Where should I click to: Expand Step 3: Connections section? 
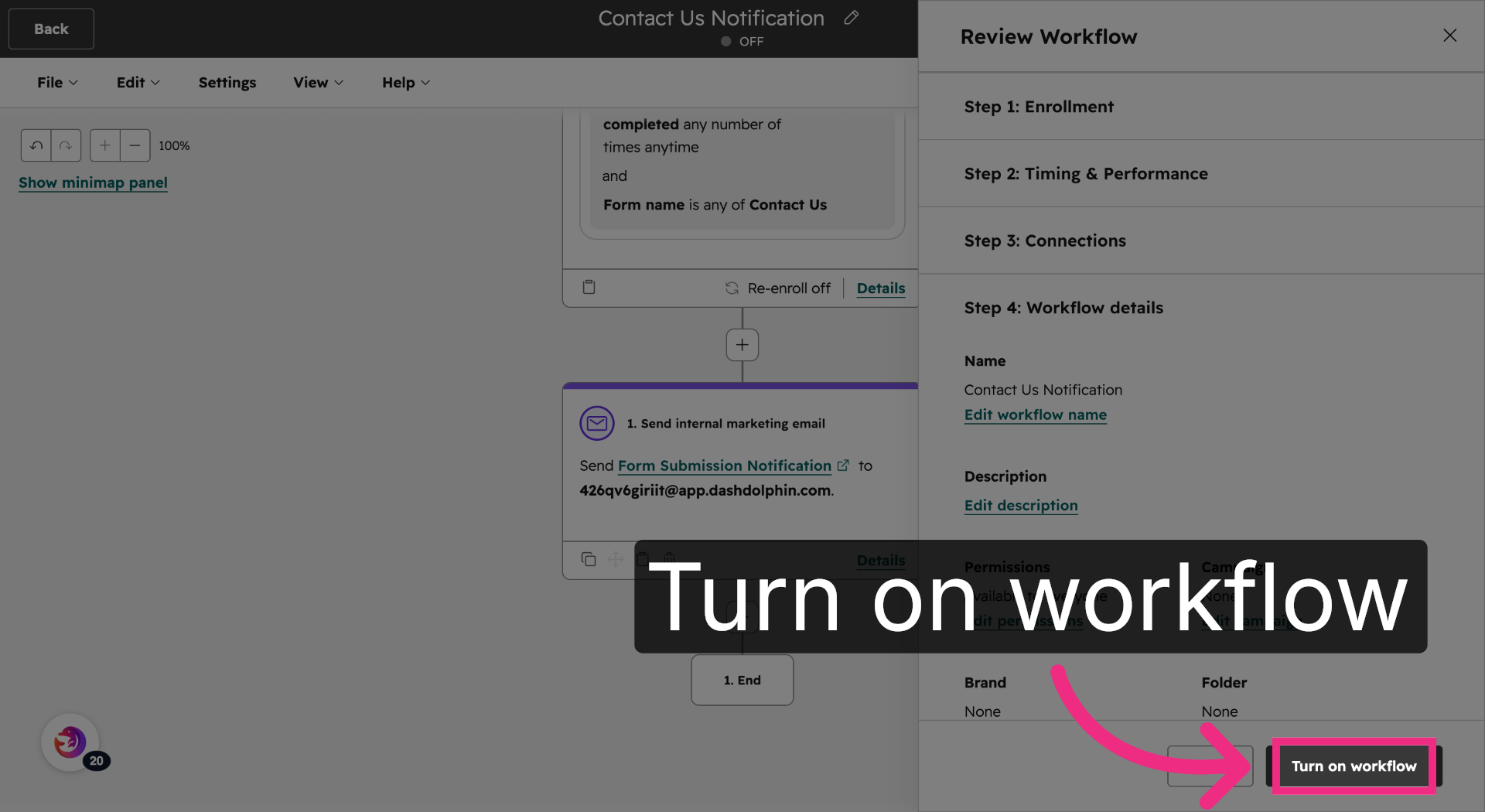click(x=1201, y=241)
